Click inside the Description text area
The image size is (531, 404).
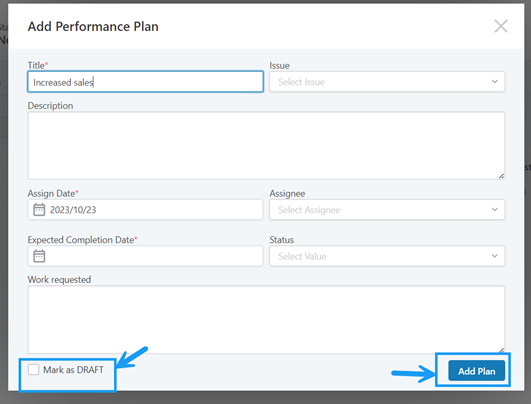pos(267,146)
